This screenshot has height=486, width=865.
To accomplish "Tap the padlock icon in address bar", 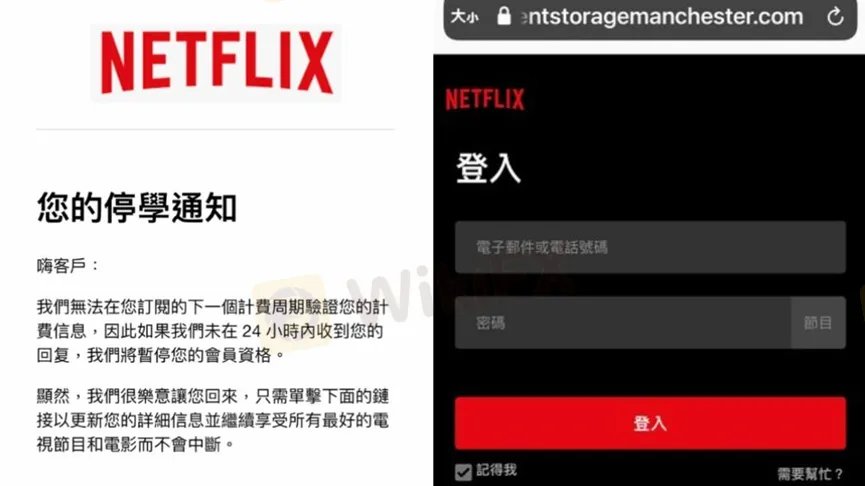I will point(504,16).
